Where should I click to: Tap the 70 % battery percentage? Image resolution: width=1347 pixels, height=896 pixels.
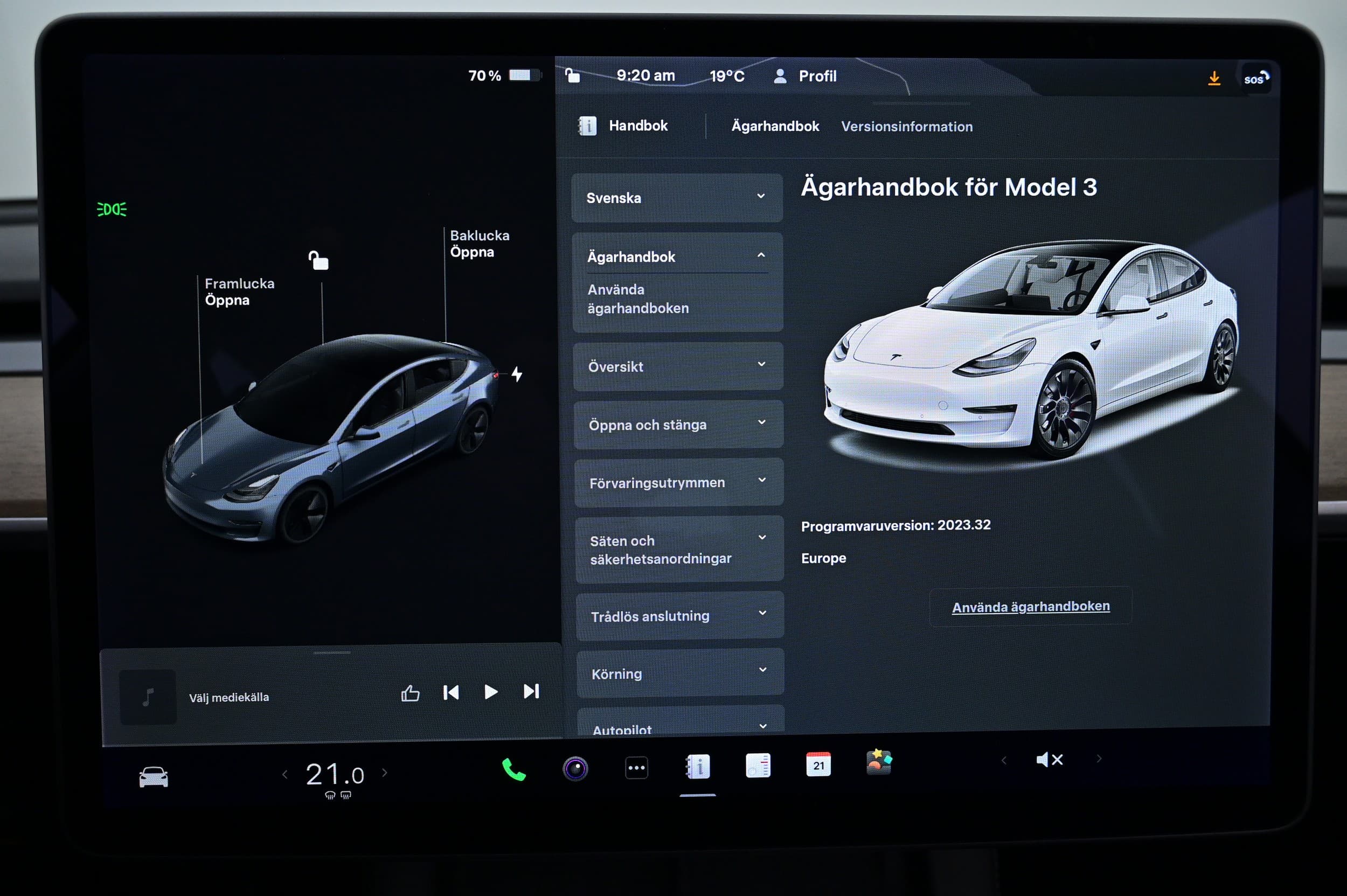(484, 75)
